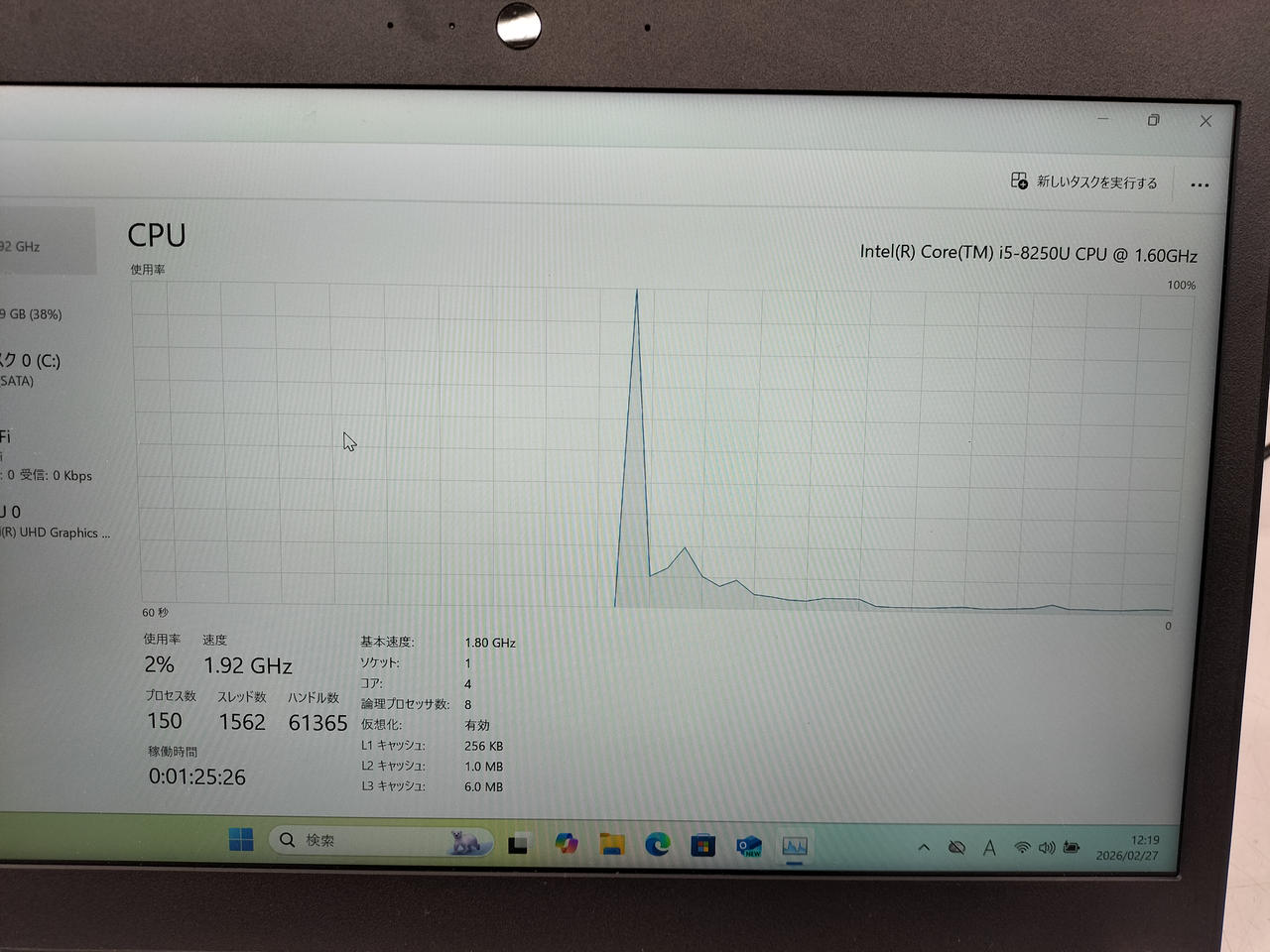
Task: Show GPU 0 UHD Graphics performance
Action: click(50, 523)
